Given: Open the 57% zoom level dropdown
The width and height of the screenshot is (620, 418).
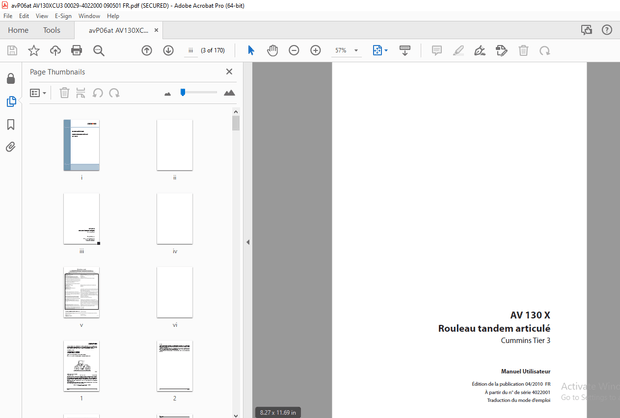Looking at the screenshot, I should click(x=346, y=51).
